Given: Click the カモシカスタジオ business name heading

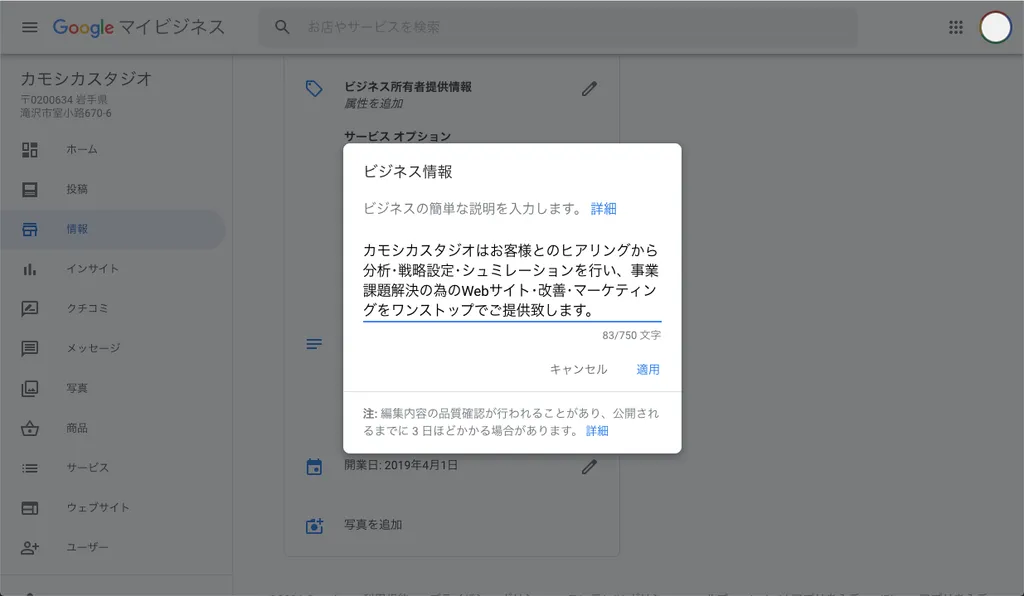Looking at the screenshot, I should (x=86, y=79).
